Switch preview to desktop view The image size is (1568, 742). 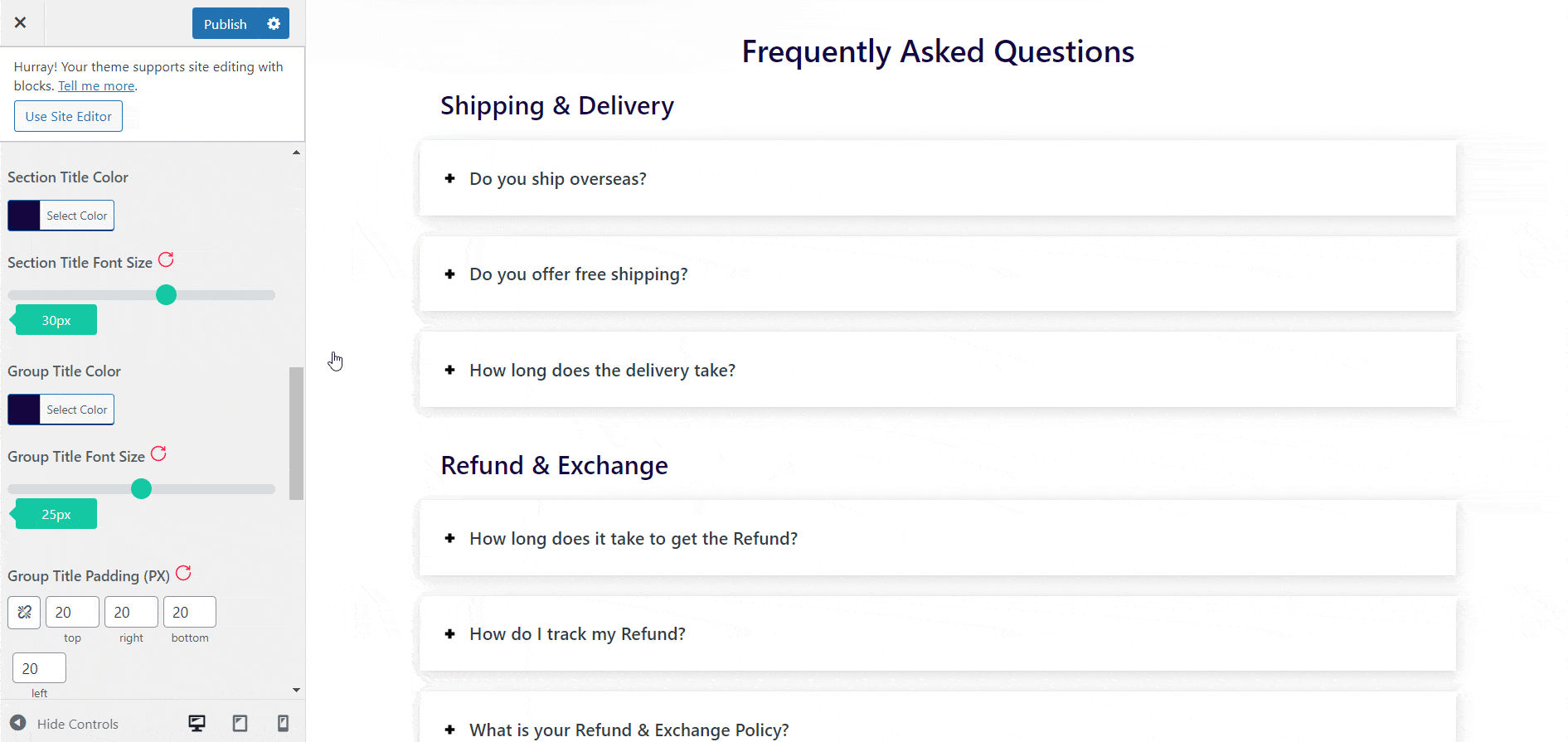(197, 723)
